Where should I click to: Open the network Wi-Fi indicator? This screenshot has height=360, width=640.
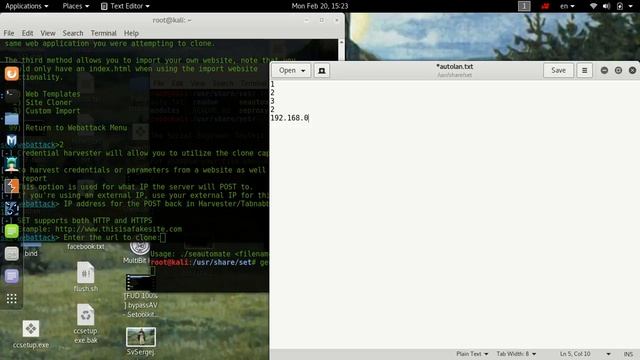pos(593,6)
